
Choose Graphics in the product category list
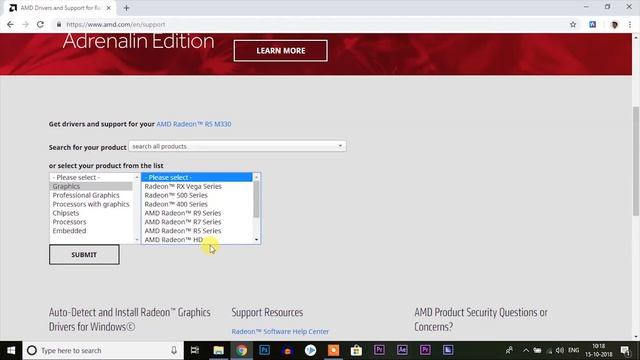[x=91, y=186]
